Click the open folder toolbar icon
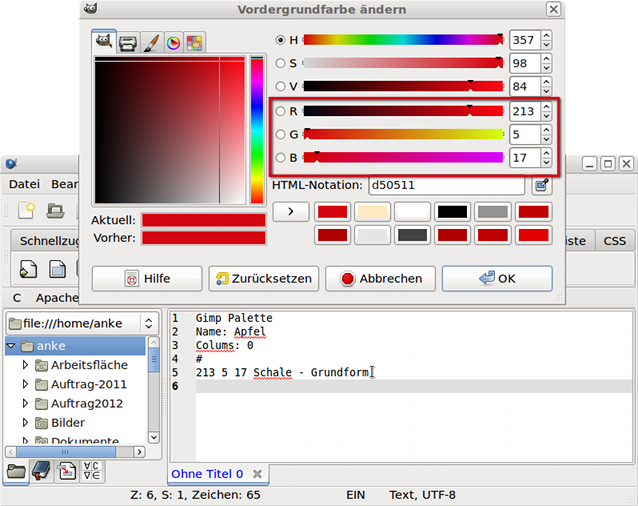Screen dimensions: 638x506 point(57,210)
